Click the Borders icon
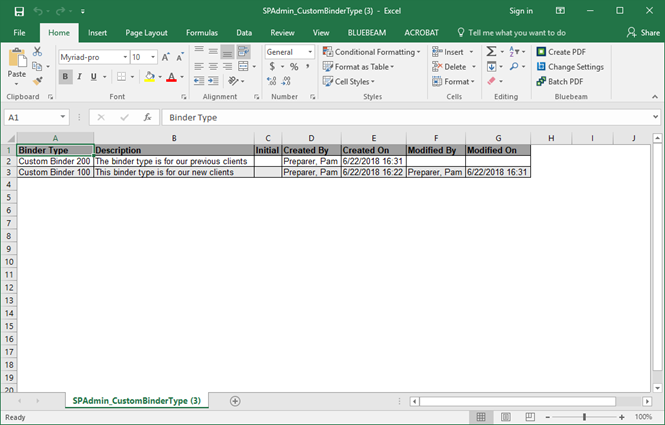 pyautogui.click(x=121, y=77)
